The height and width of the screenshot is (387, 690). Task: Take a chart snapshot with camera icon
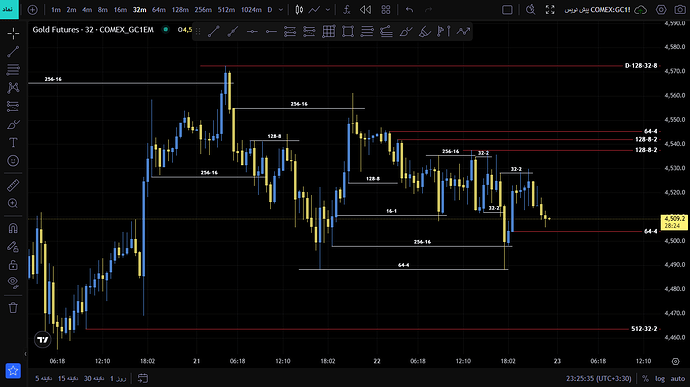pyautogui.click(x=680, y=10)
